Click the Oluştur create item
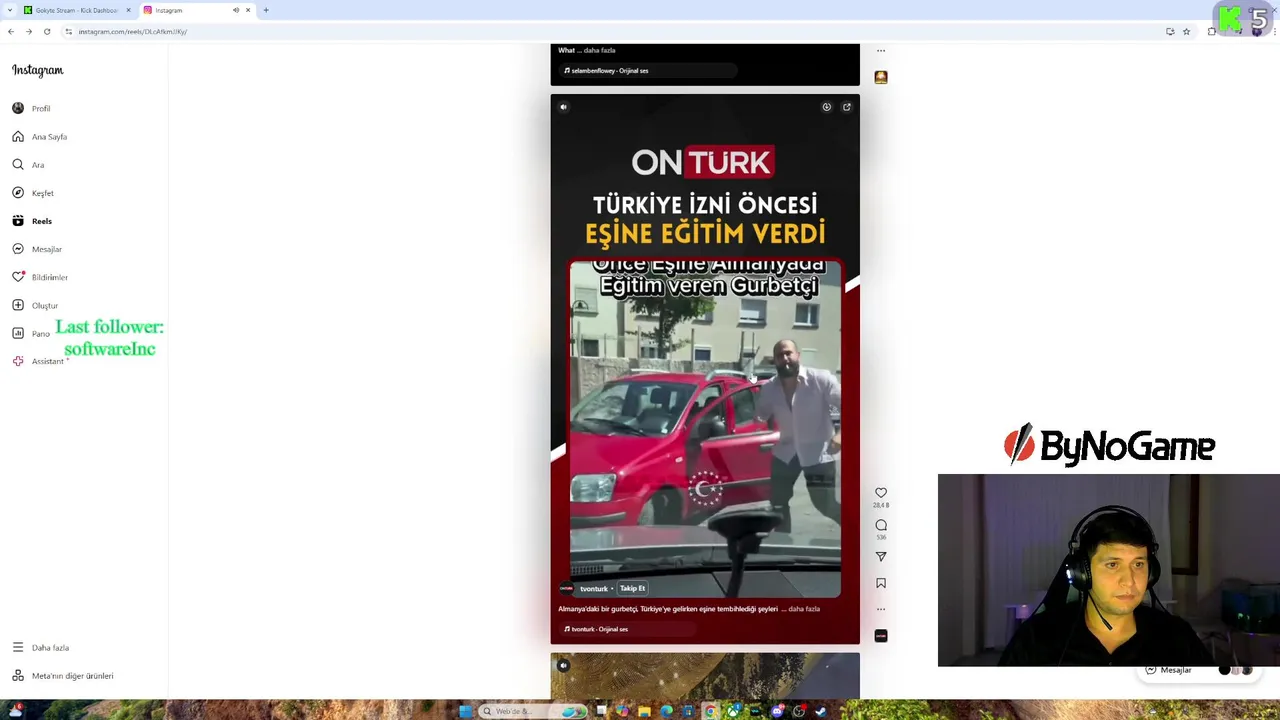 tap(36, 305)
